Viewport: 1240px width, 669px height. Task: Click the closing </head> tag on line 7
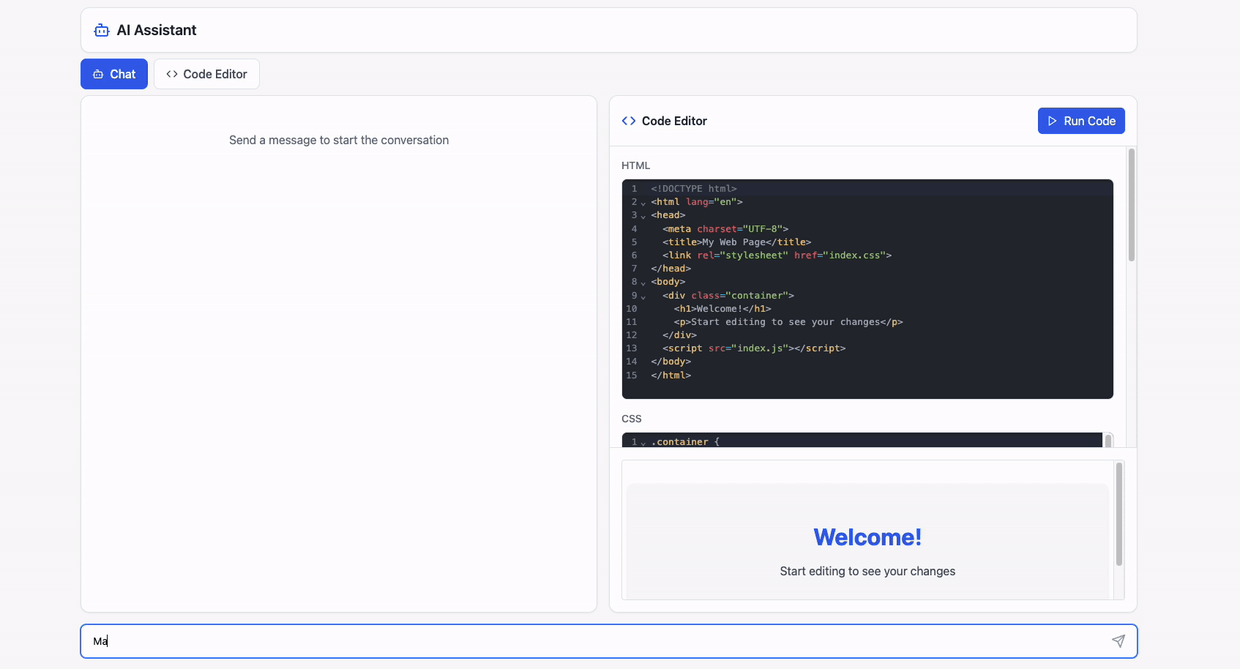tap(671, 269)
